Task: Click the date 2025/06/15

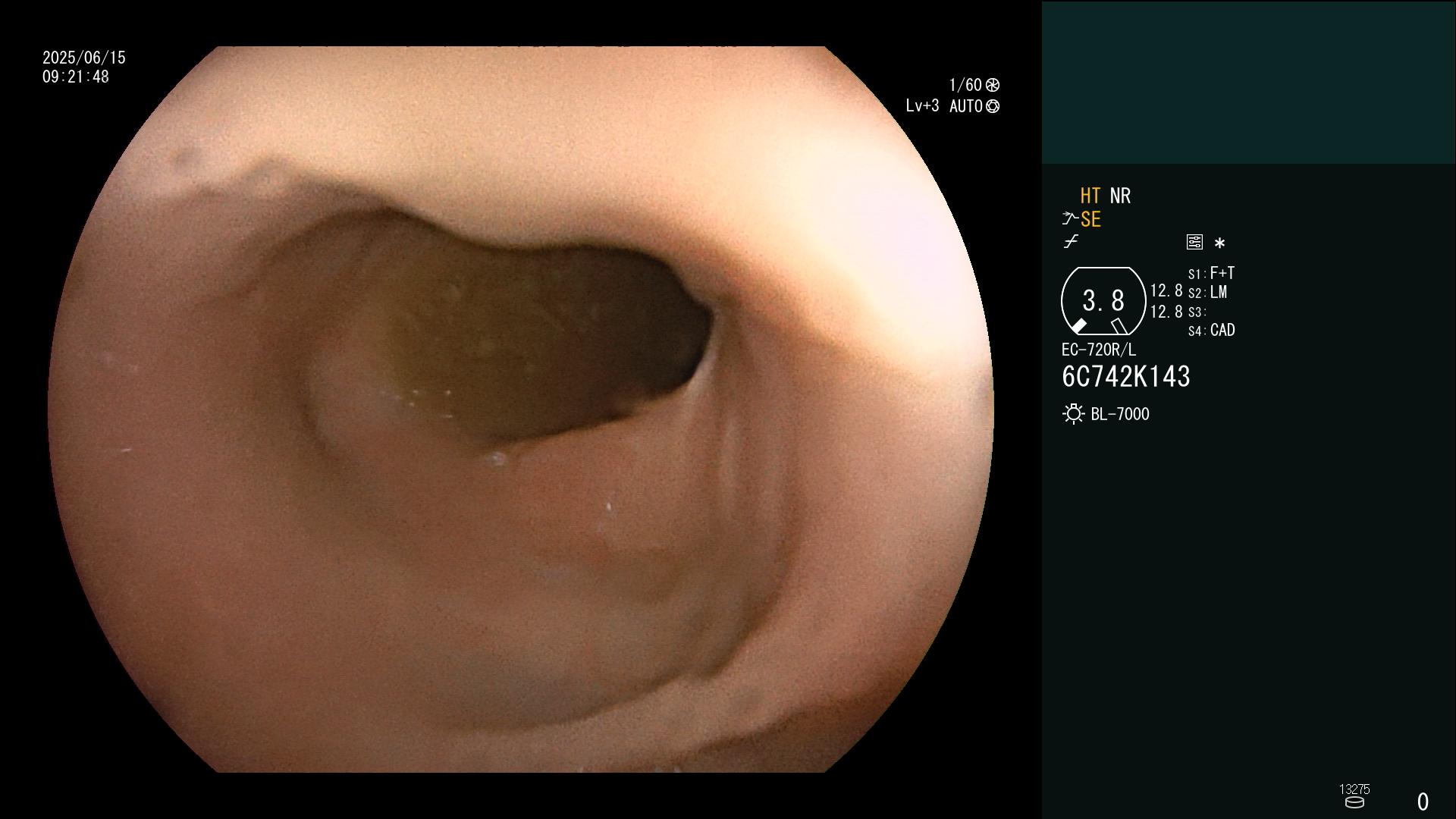Action: (84, 58)
